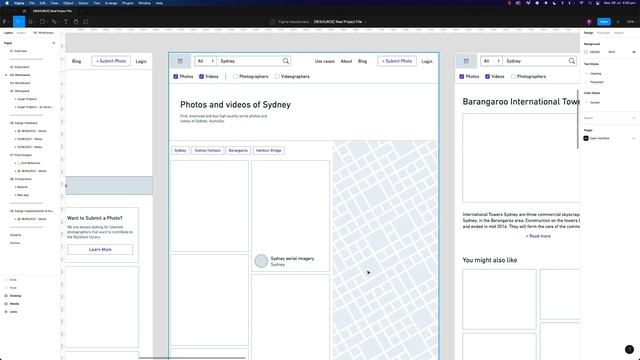
Task: Toggle Photos checkbox in center wireframe
Action: [x=176, y=76]
